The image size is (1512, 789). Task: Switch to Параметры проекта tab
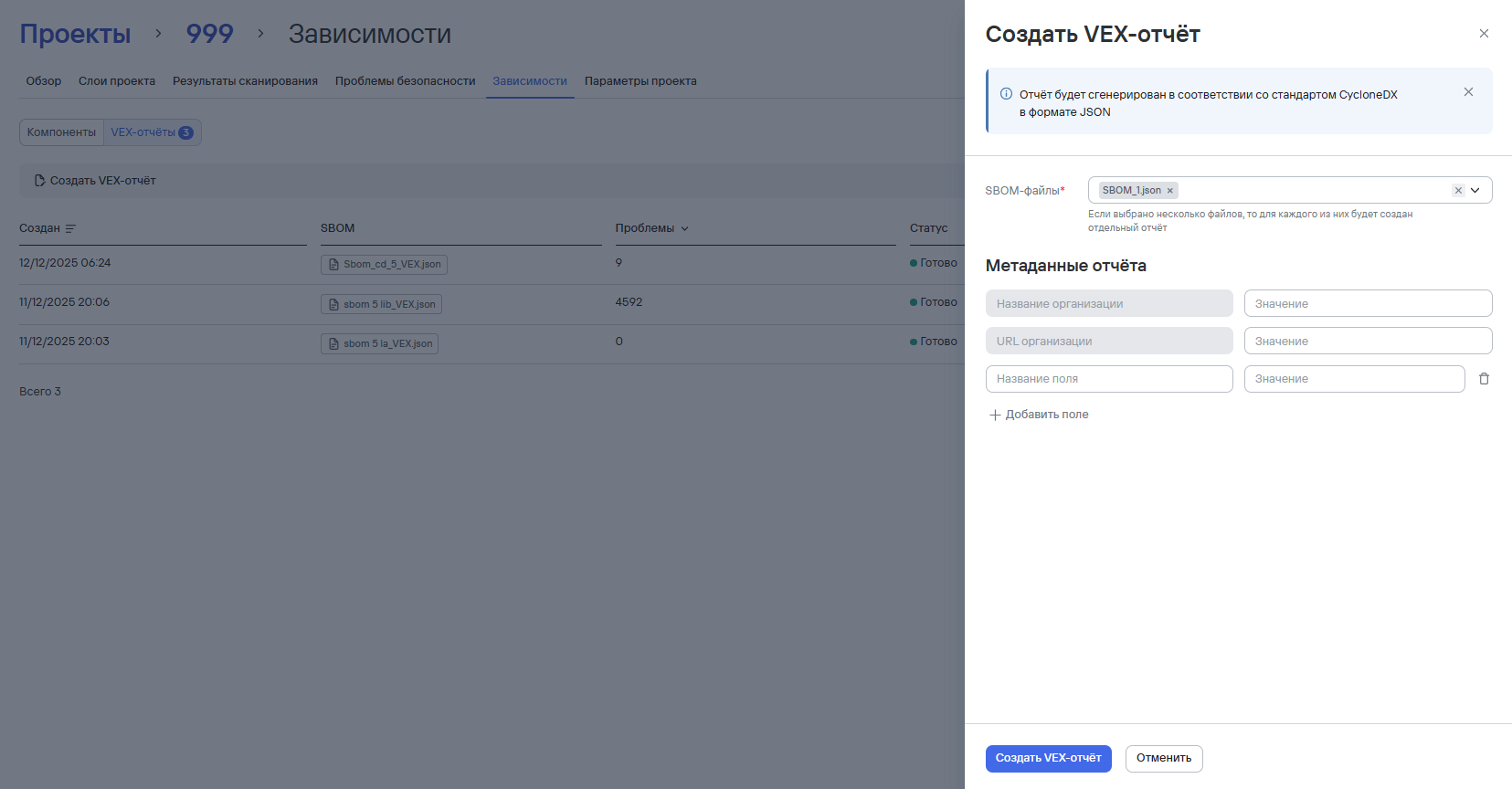[x=640, y=81]
